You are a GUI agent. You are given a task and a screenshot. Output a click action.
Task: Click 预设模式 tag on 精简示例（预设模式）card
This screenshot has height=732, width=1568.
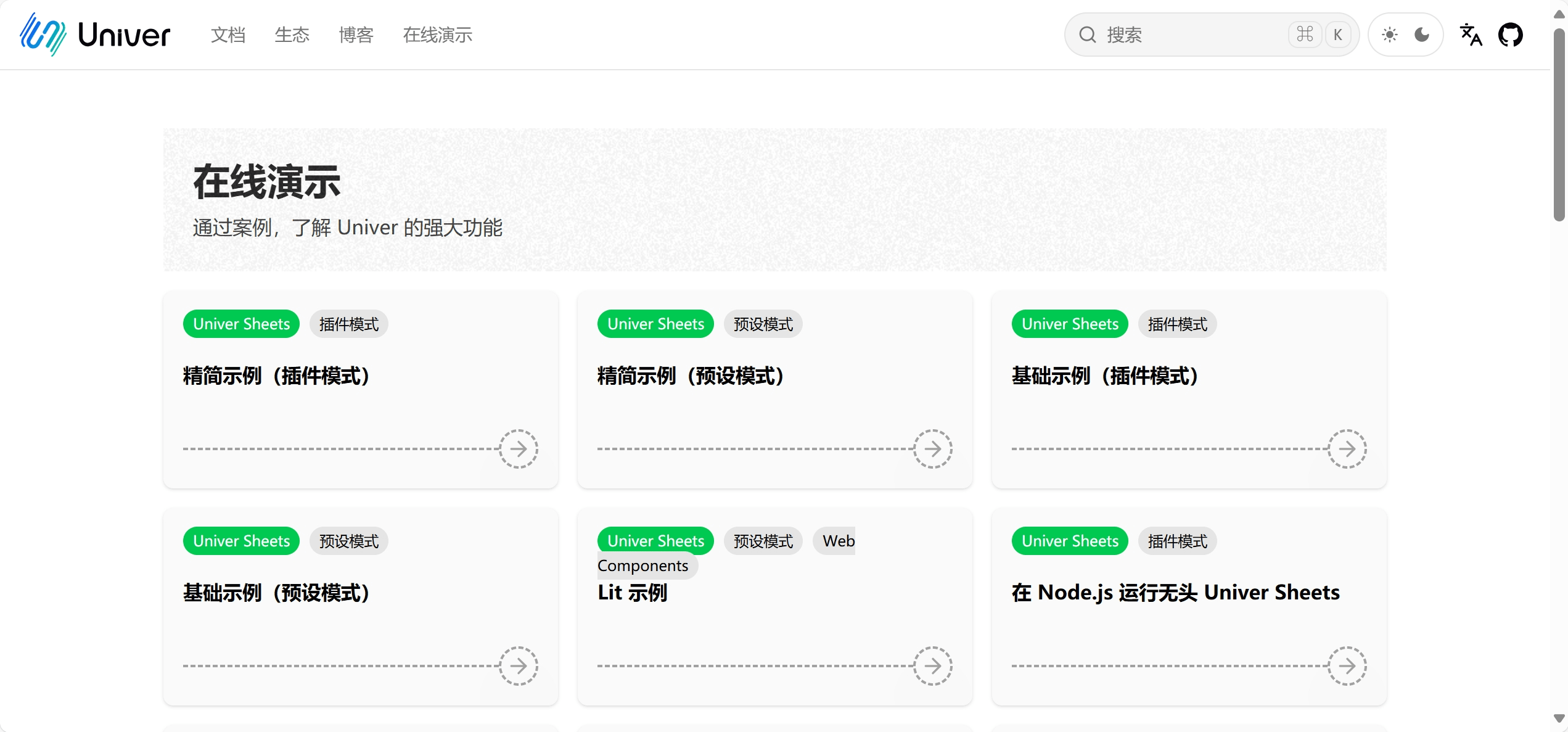(x=763, y=324)
